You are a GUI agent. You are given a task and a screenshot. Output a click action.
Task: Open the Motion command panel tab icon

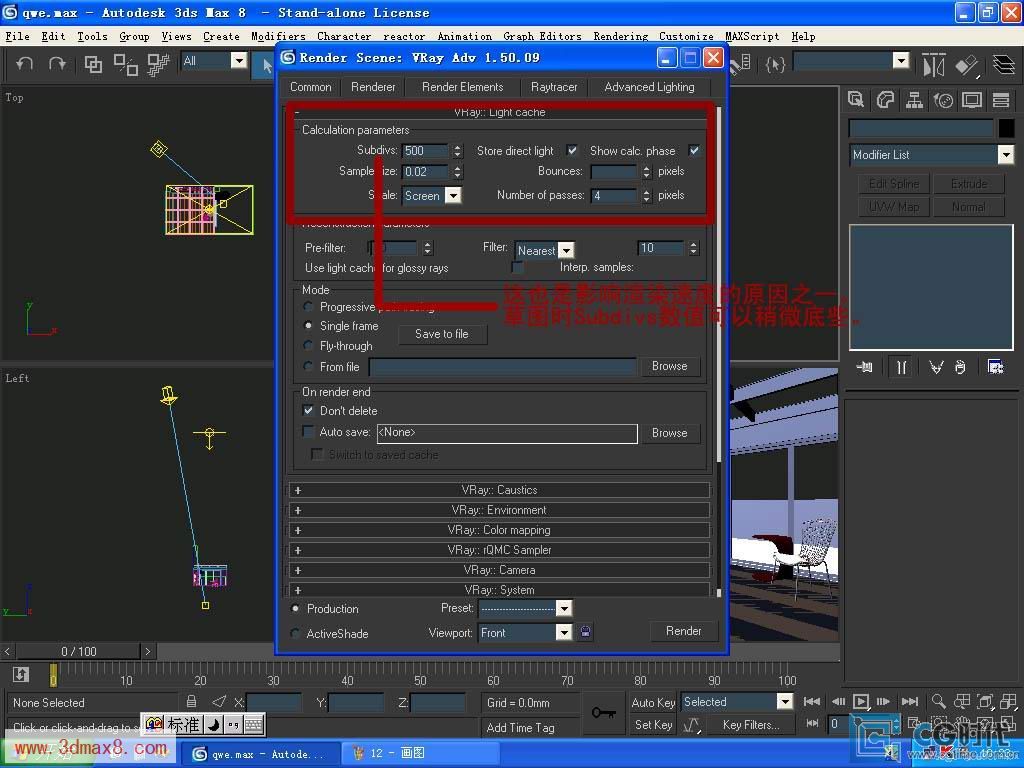(x=943, y=100)
